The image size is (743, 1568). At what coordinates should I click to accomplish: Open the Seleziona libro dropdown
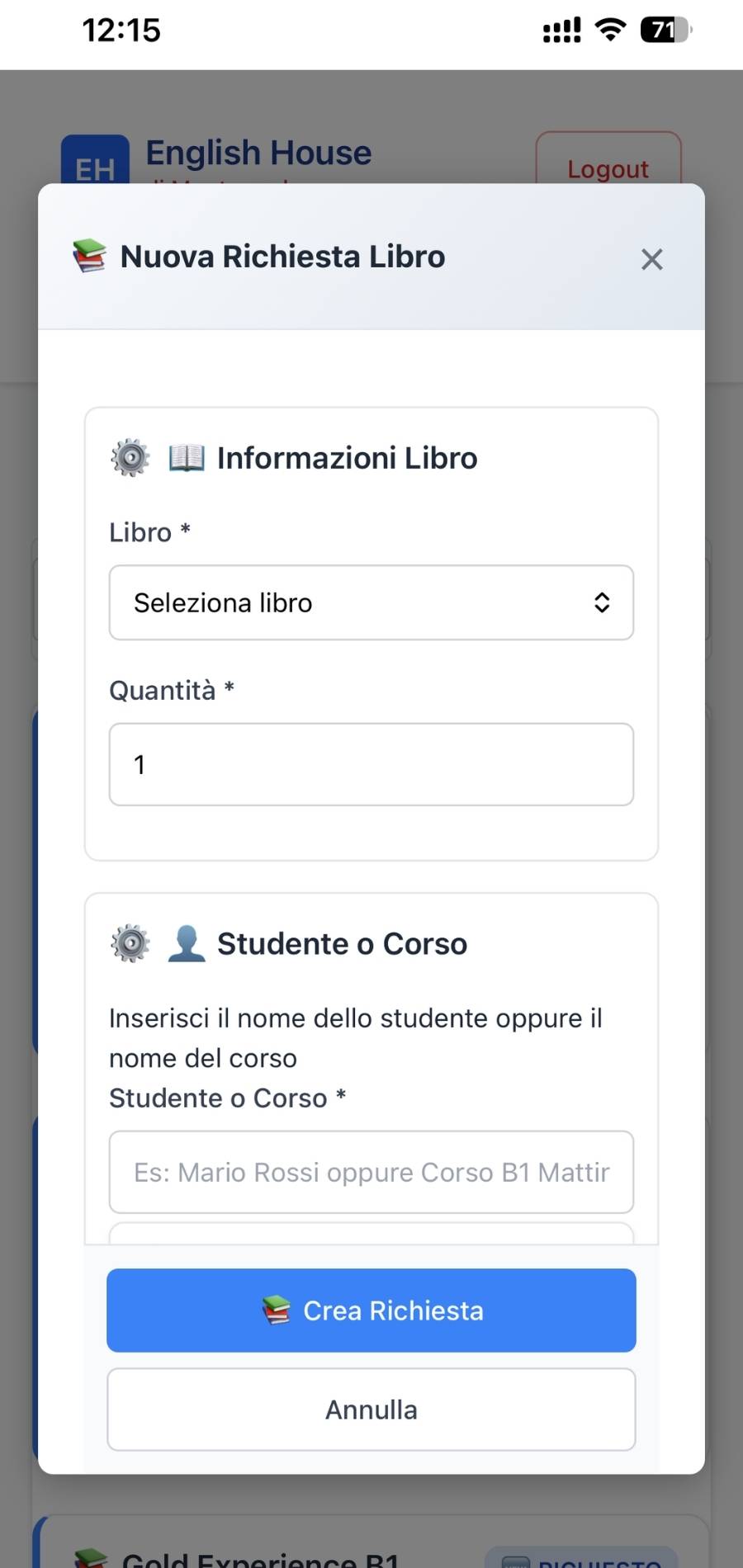pyautogui.click(x=371, y=602)
